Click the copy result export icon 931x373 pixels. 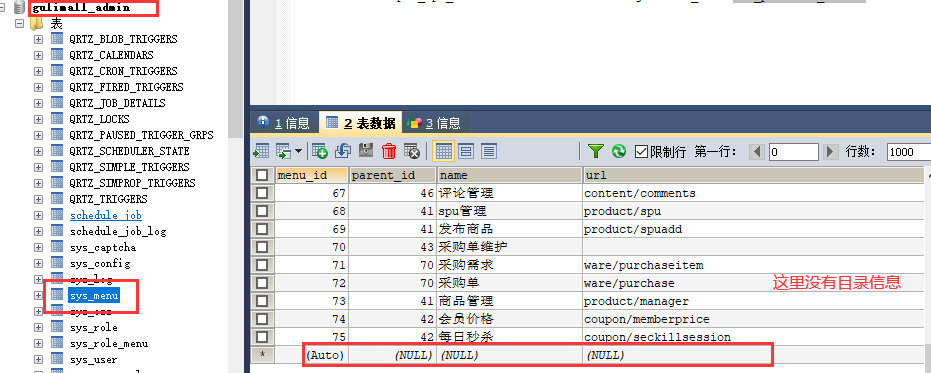click(x=283, y=151)
